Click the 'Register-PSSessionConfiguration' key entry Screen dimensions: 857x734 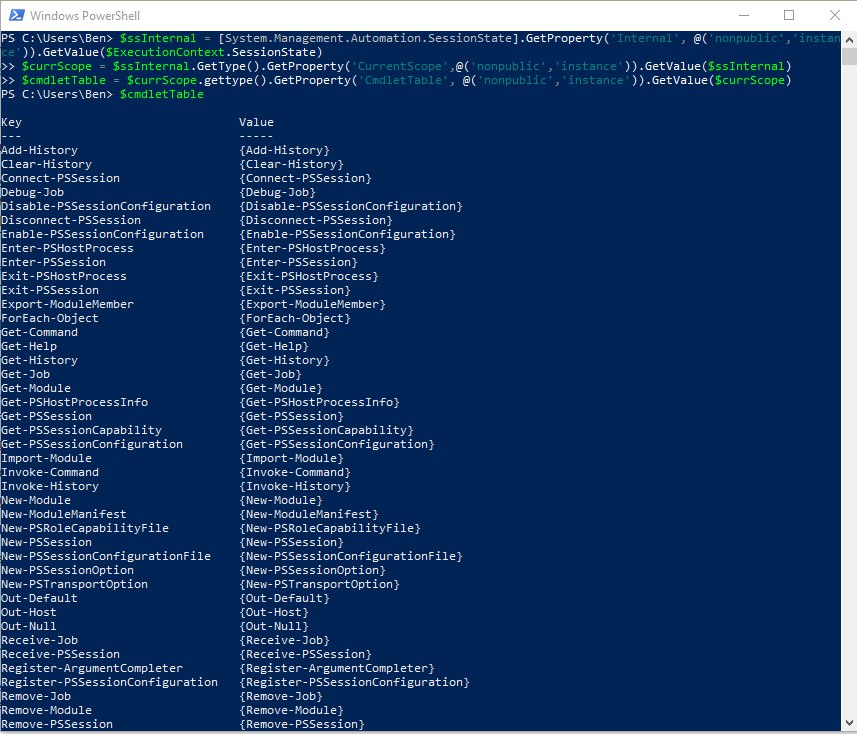tap(109, 682)
